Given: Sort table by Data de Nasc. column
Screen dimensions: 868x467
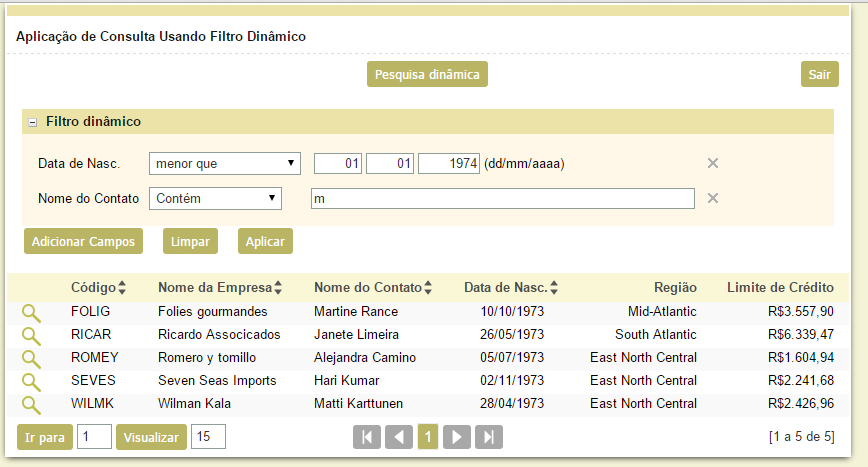Looking at the screenshot, I should coord(510,288).
